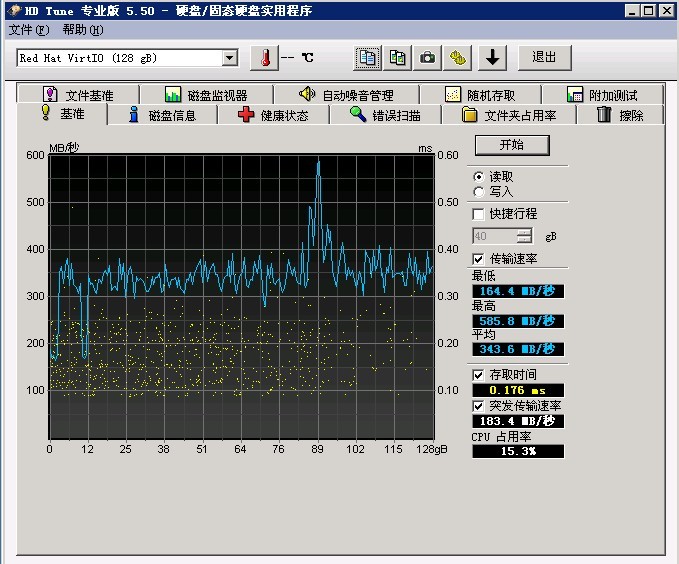Open the 帮助 menu
The width and height of the screenshot is (679, 564).
pyautogui.click(x=81, y=29)
